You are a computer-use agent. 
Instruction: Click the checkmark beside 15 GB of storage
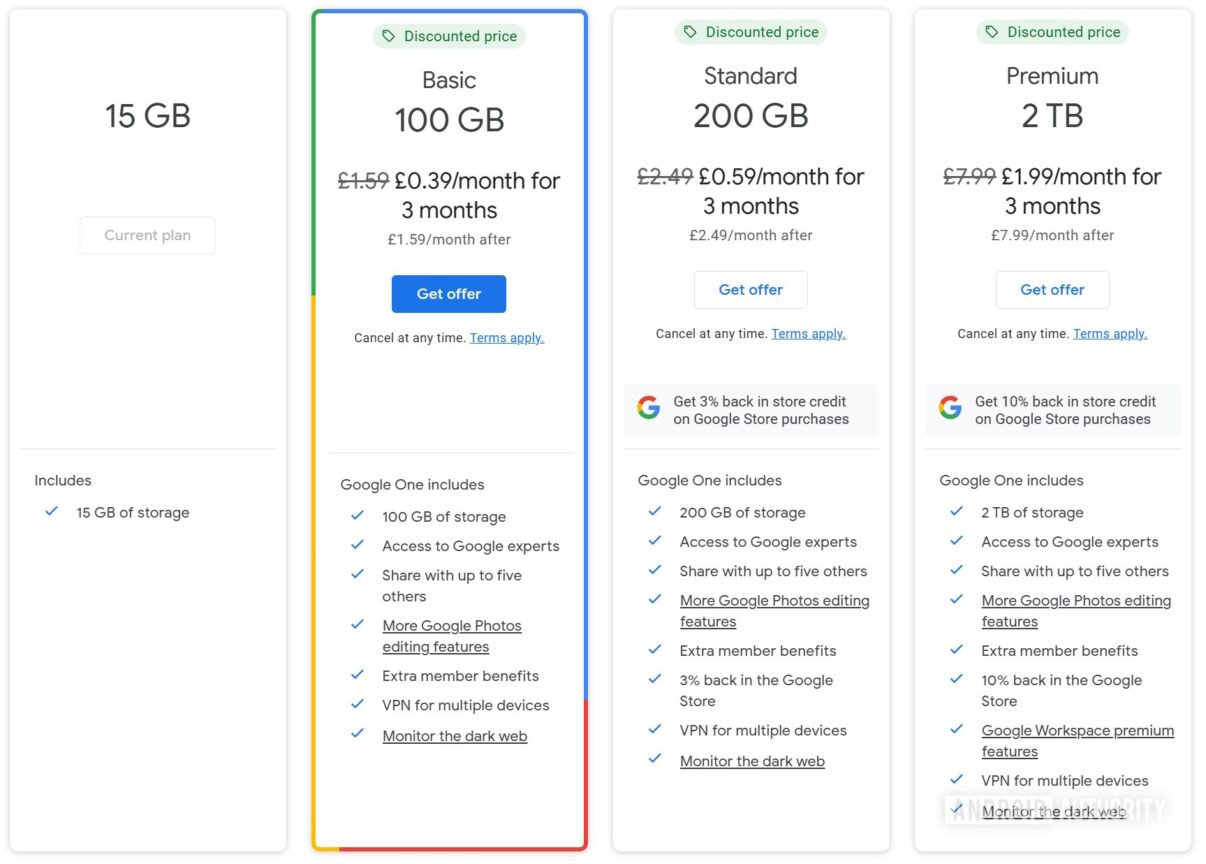[51, 512]
